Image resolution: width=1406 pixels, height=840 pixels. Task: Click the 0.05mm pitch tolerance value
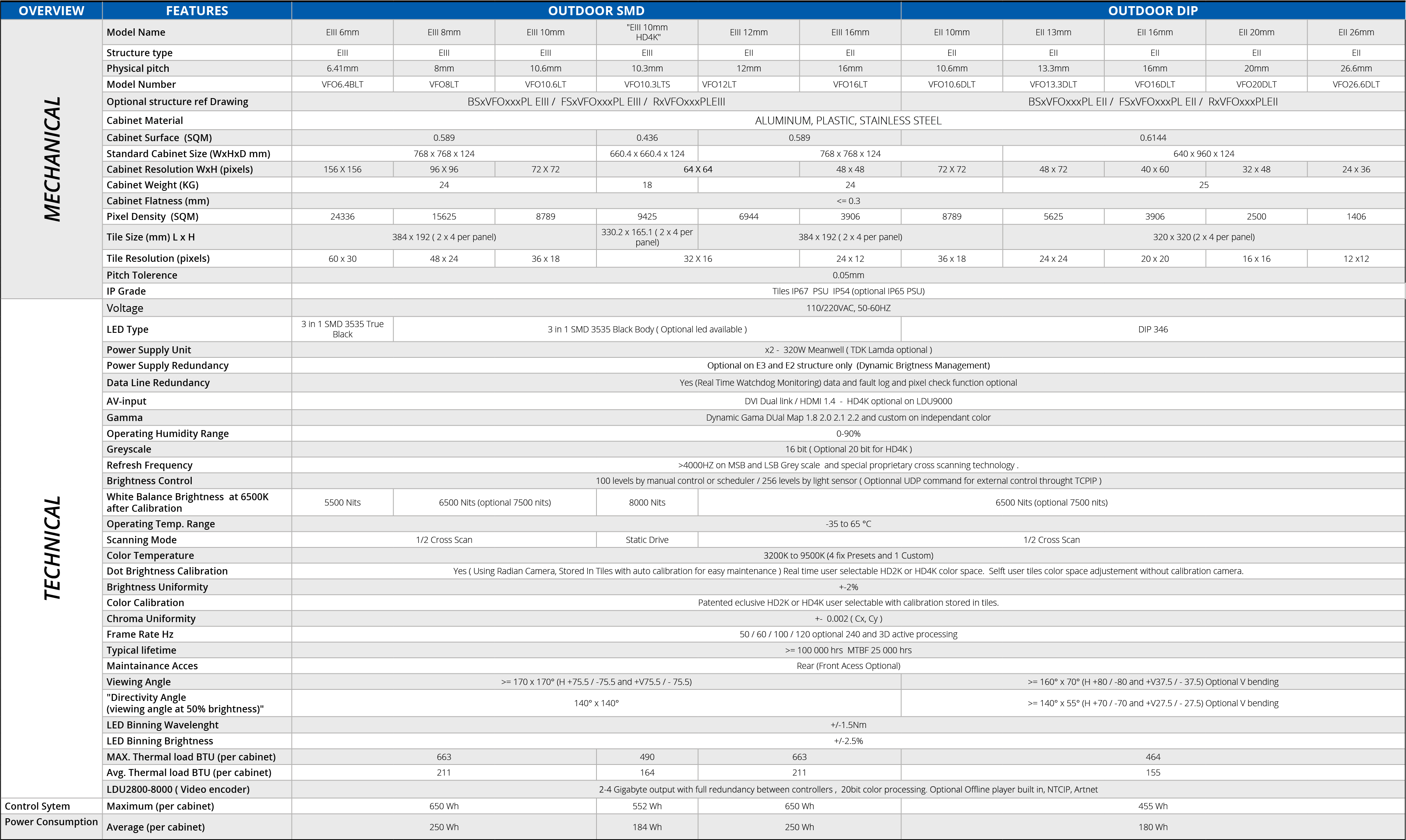[848, 275]
